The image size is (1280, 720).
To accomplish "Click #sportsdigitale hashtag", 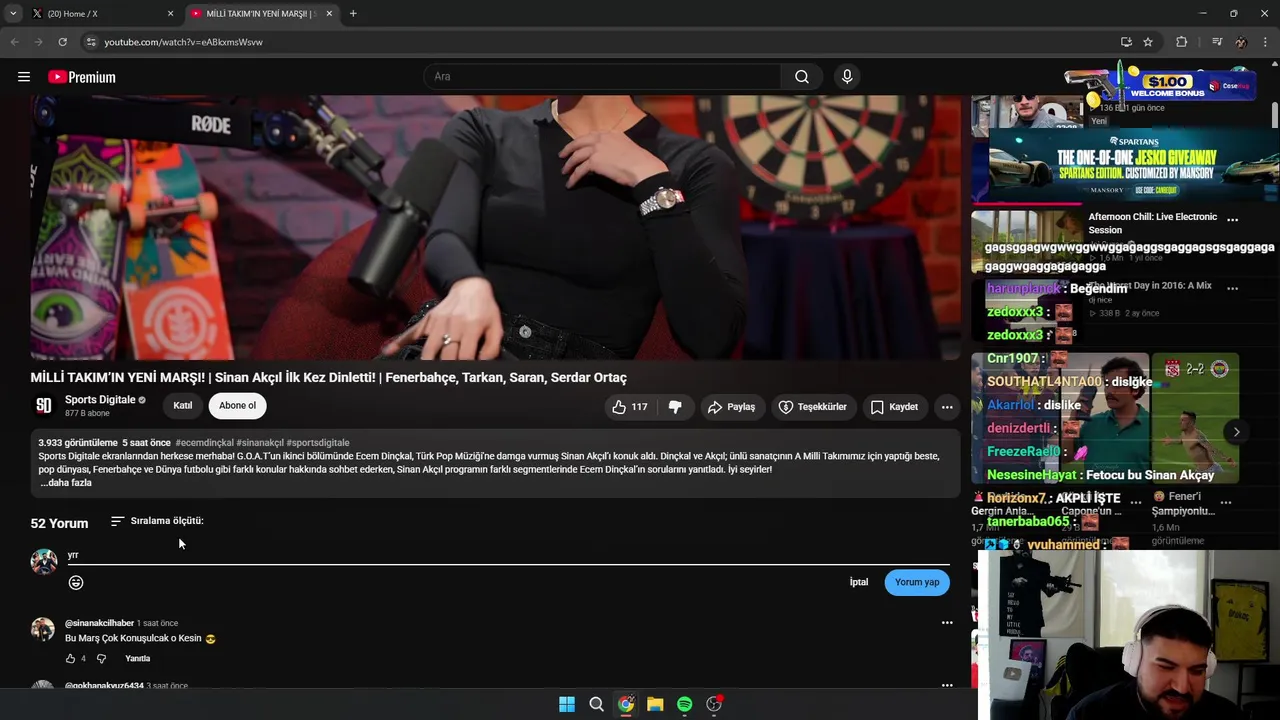I will [x=318, y=443].
